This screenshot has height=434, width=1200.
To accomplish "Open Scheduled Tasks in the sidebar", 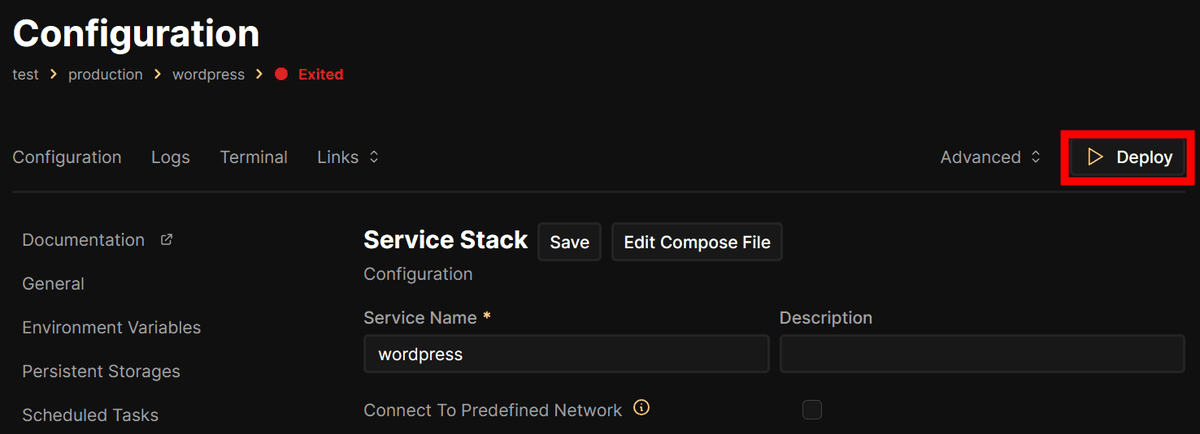I will click(90, 415).
